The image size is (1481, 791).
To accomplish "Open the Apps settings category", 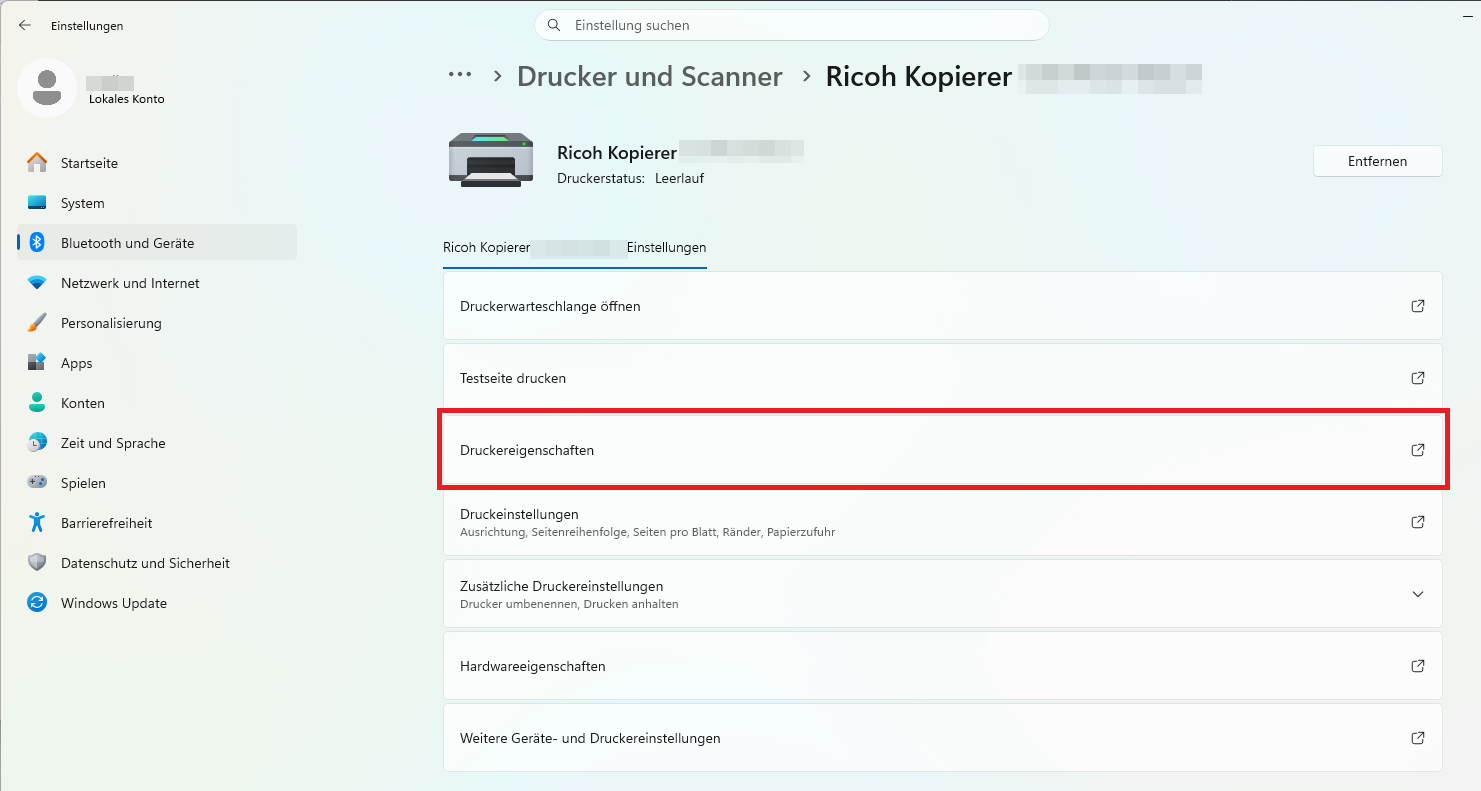I will [x=76, y=363].
